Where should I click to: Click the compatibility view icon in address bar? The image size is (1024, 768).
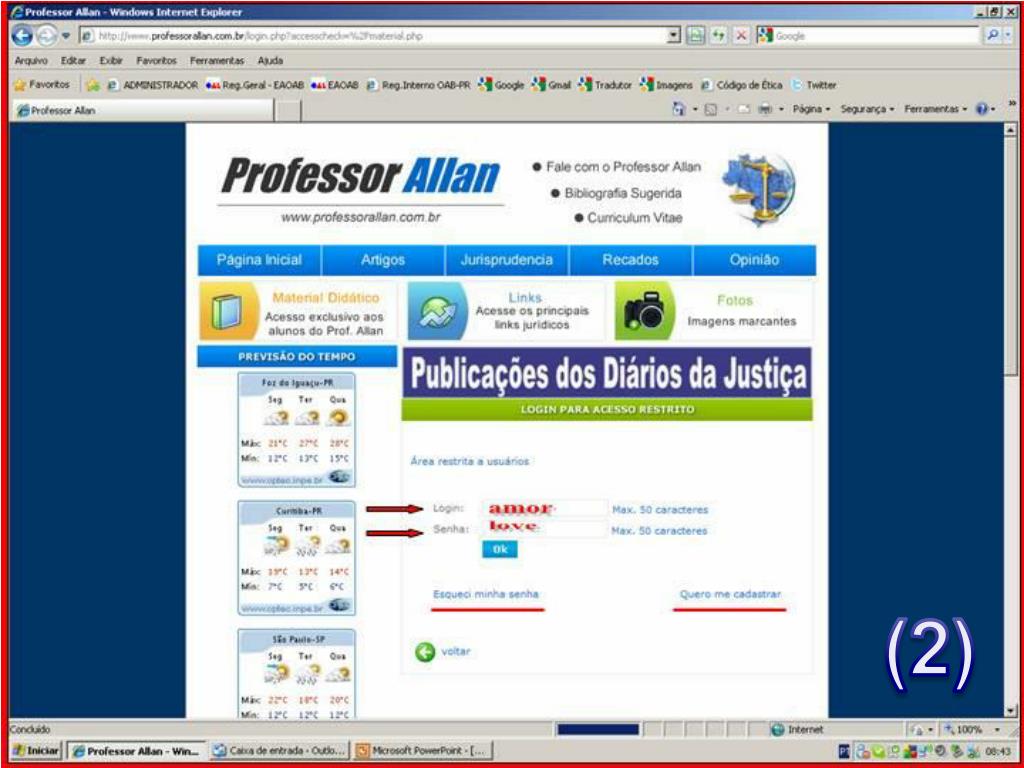click(695, 36)
